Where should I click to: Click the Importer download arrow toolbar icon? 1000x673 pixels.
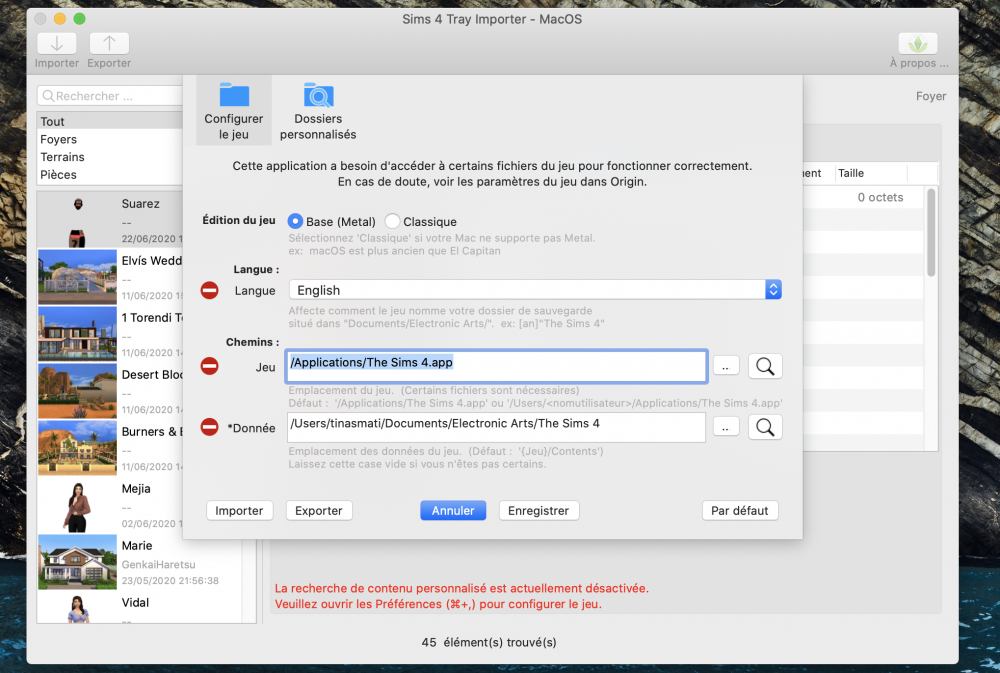[57, 43]
